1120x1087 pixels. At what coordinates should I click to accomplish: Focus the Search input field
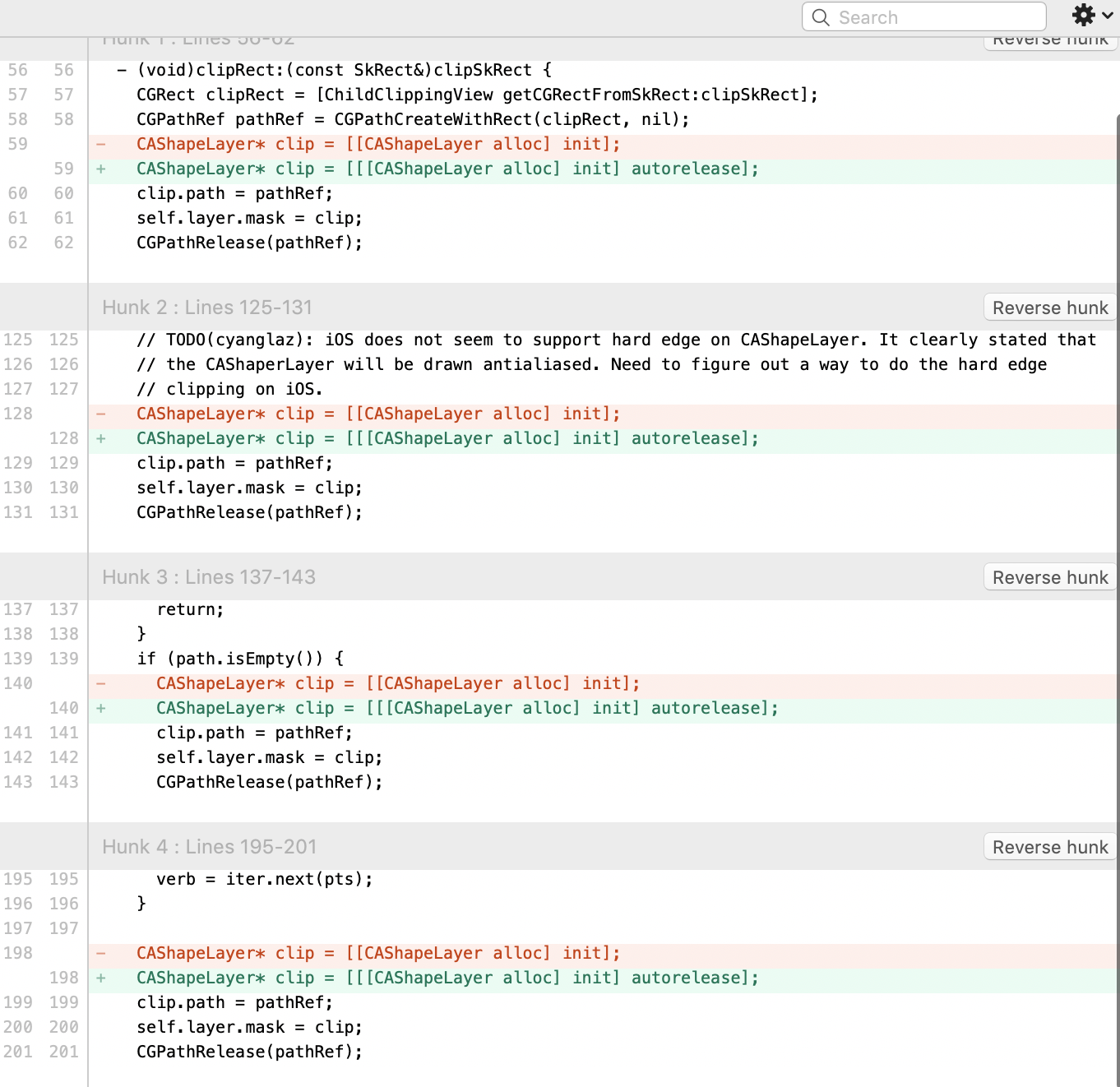point(924,16)
